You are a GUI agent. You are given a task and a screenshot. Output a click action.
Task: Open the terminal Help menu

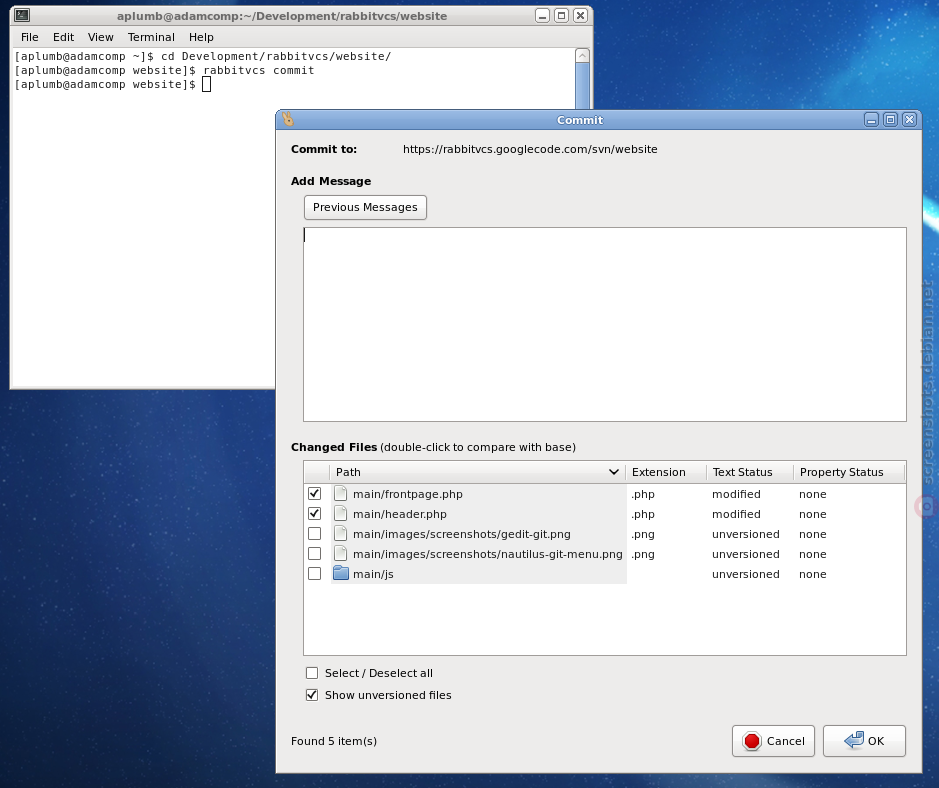201,37
